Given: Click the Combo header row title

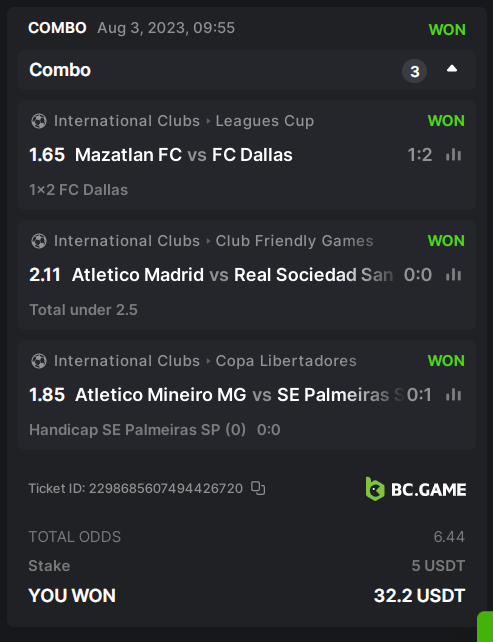Looking at the screenshot, I should click(x=60, y=70).
